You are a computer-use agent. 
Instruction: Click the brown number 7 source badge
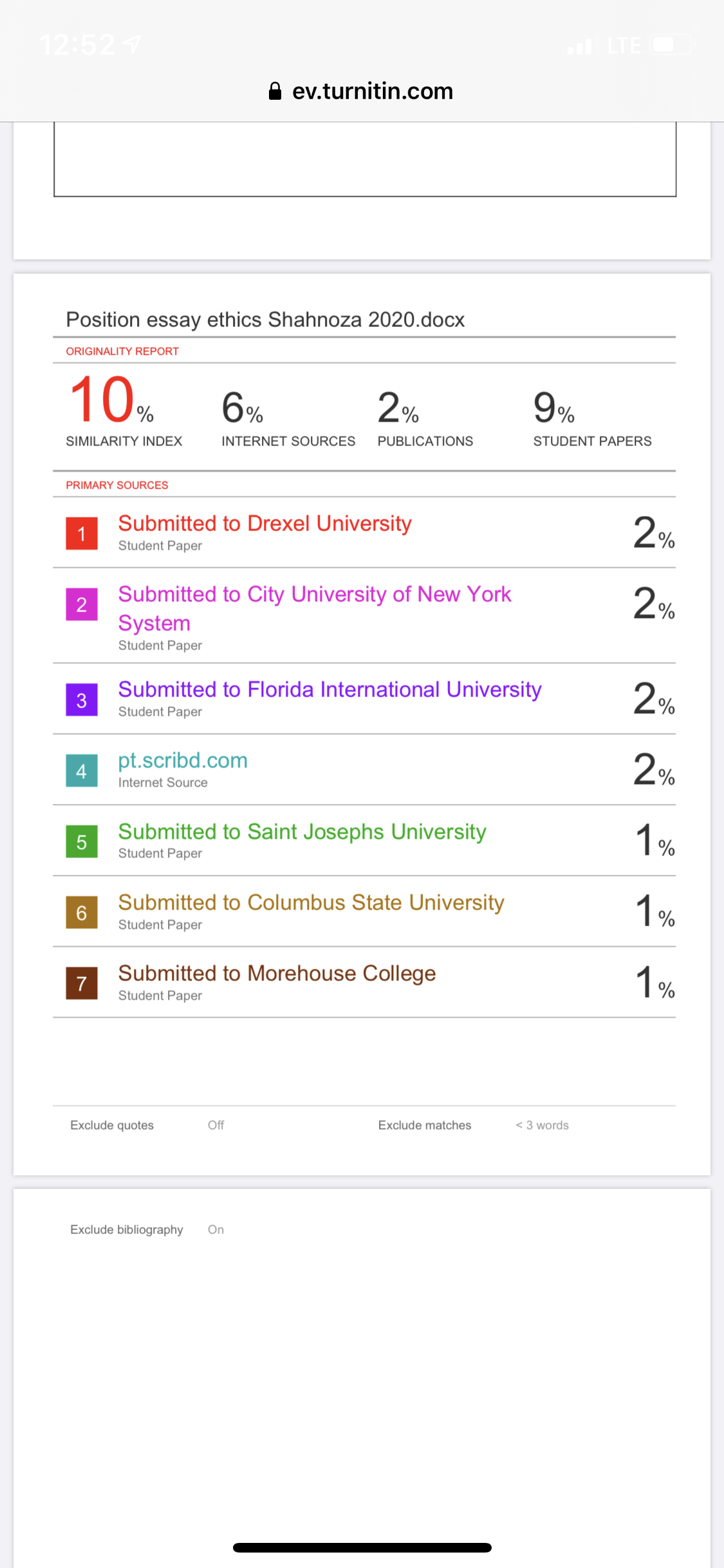pos(82,984)
